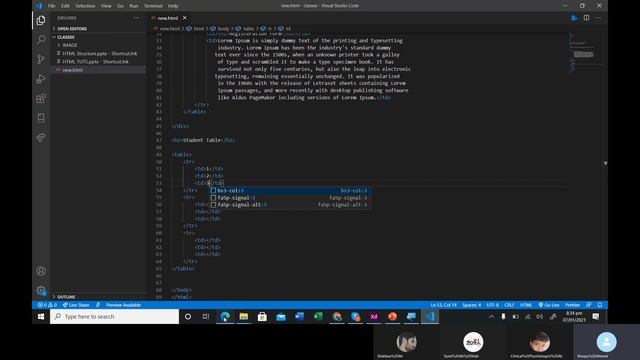Open the Extensions view

41,98
